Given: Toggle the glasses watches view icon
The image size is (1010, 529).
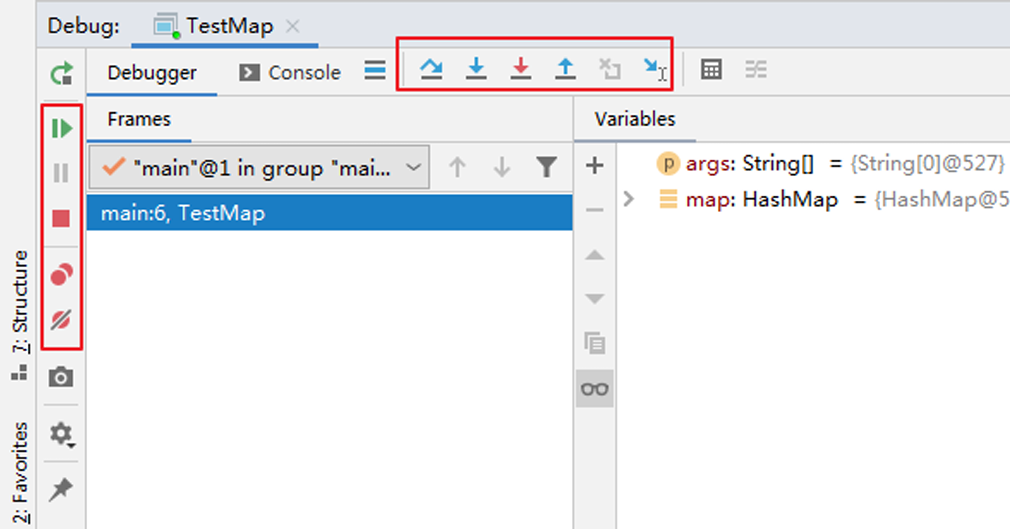Looking at the screenshot, I should pos(594,389).
